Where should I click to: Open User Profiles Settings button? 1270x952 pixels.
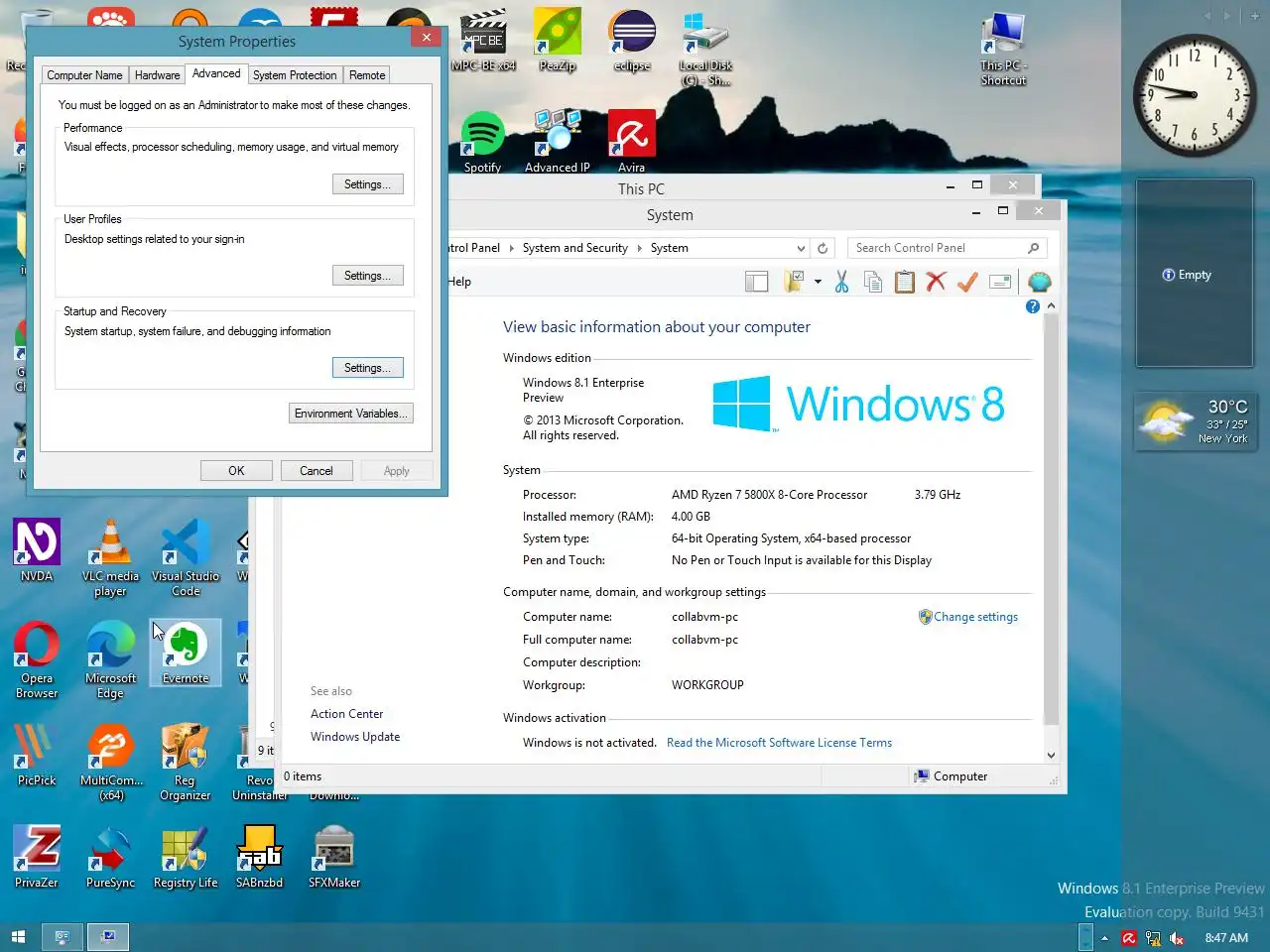[x=367, y=276]
